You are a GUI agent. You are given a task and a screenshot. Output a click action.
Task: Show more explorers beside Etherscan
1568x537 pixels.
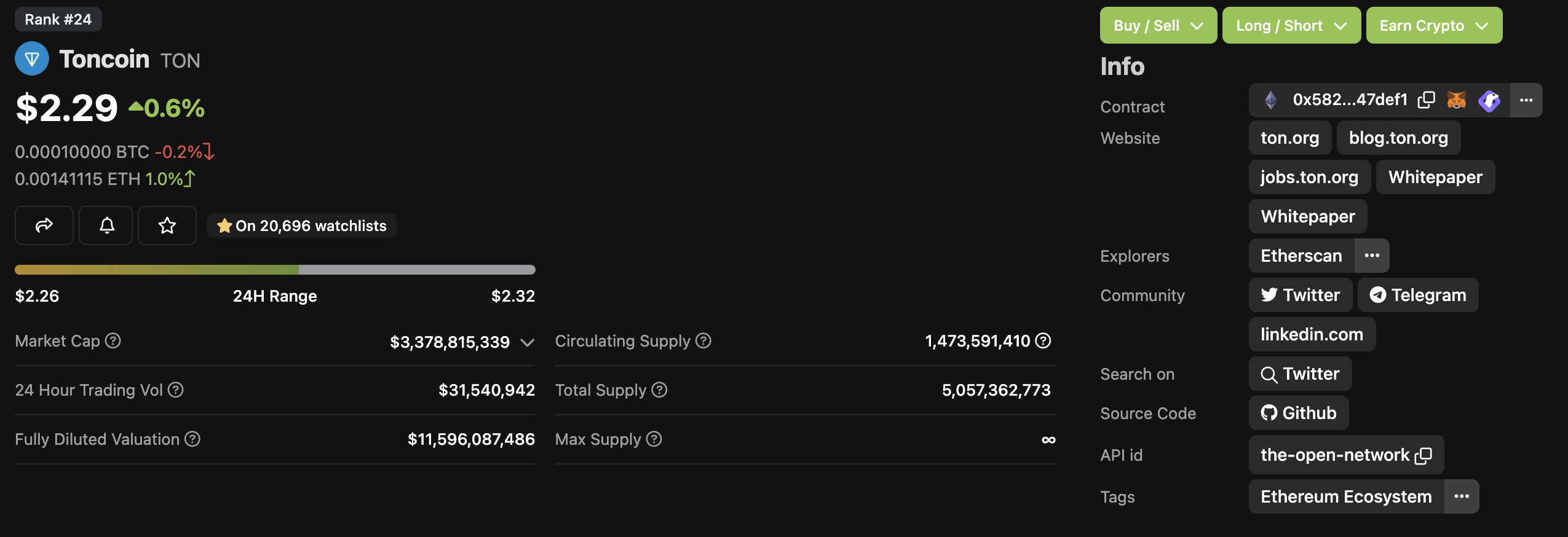coord(1372,256)
